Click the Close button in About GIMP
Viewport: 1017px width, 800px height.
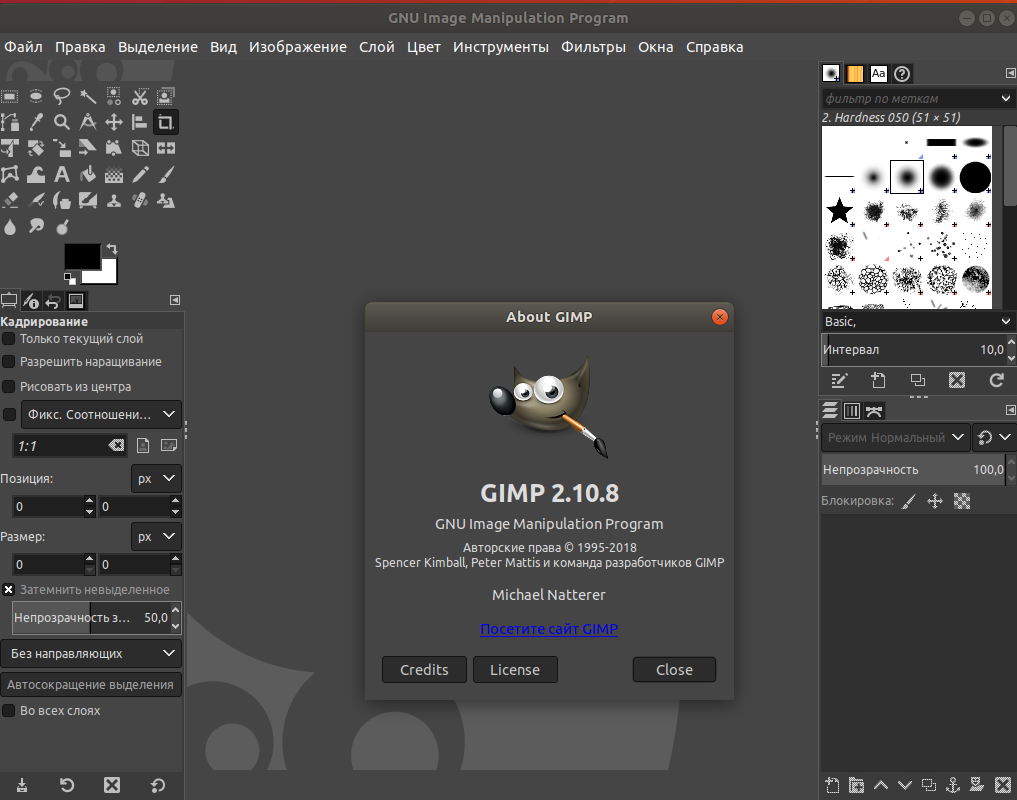(675, 670)
